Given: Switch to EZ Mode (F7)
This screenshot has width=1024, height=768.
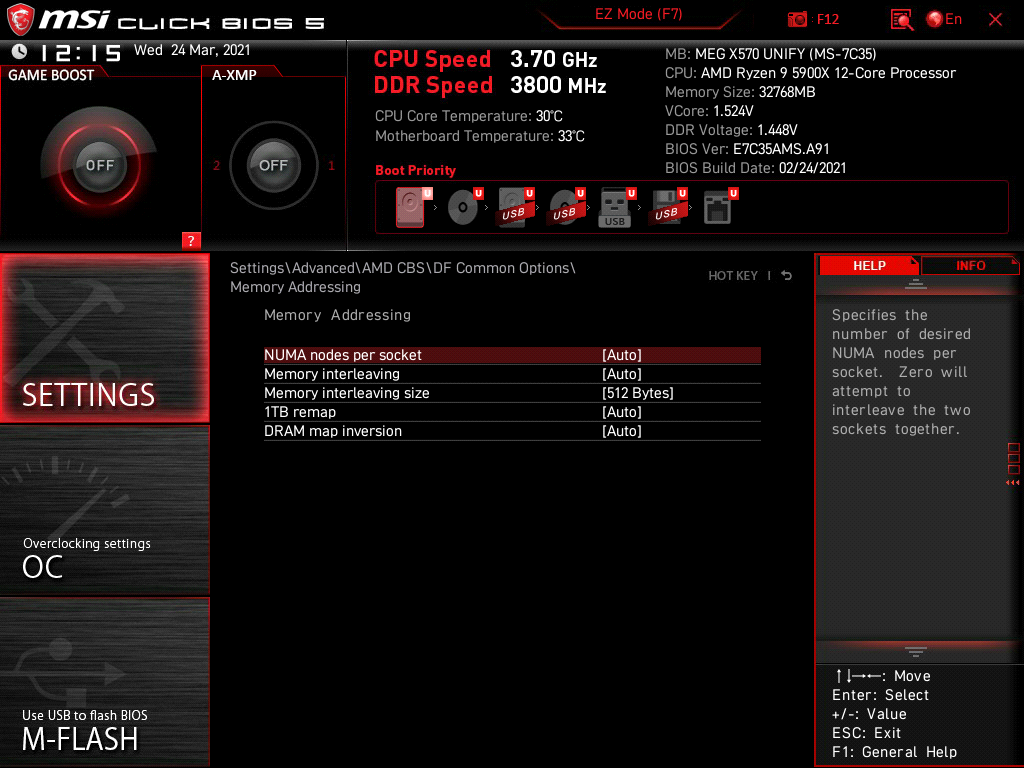Looking at the screenshot, I should tap(638, 14).
